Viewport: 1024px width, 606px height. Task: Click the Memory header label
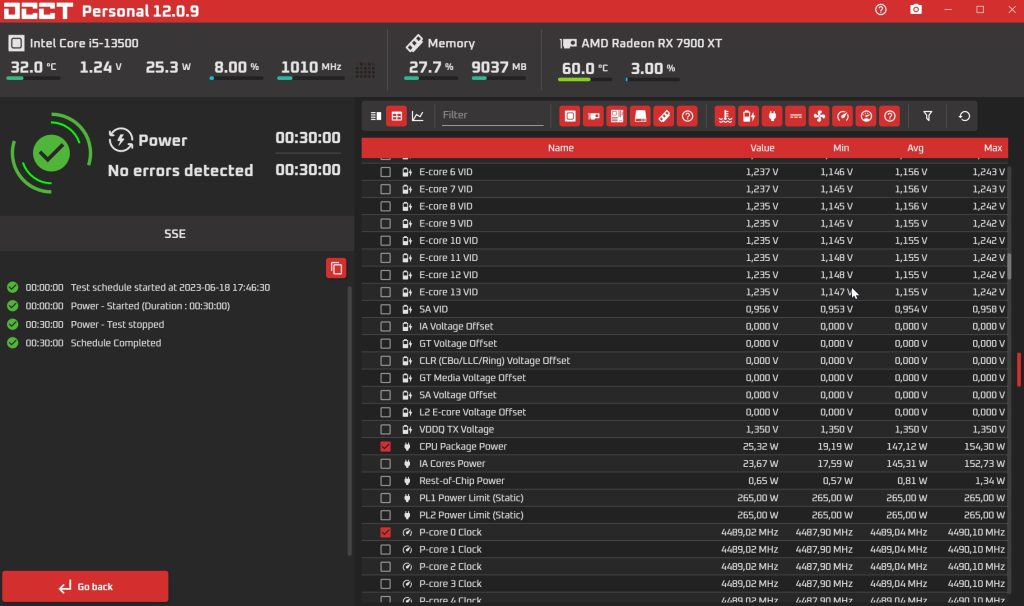pos(451,43)
